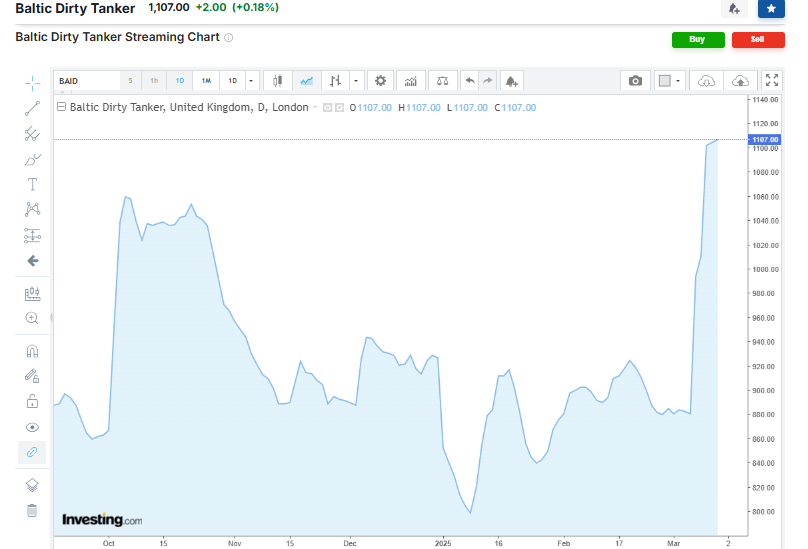This screenshot has height=549, width=808.
Task: Click the green Buy button
Action: click(697, 40)
